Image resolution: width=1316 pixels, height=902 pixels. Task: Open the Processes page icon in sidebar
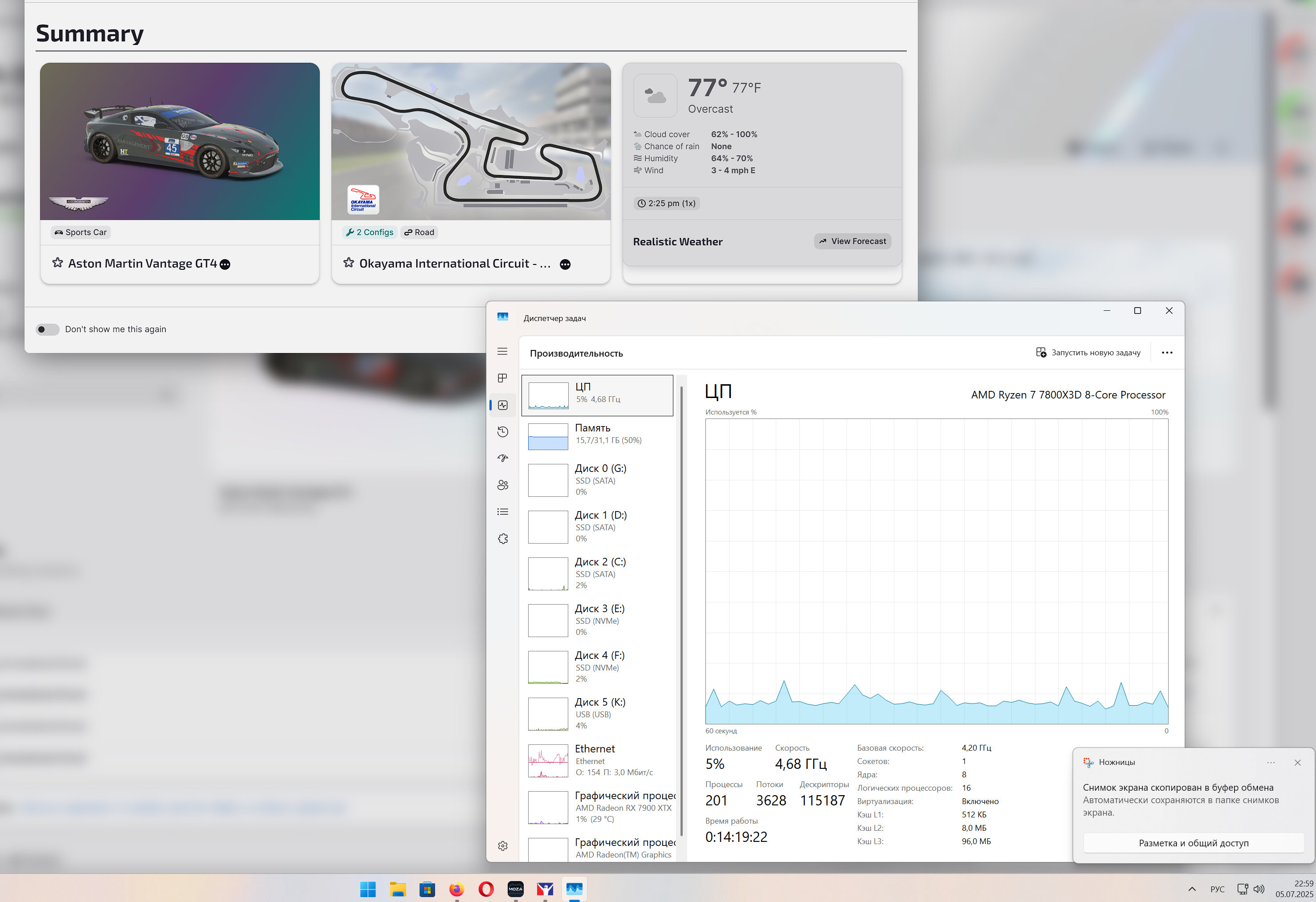point(502,378)
